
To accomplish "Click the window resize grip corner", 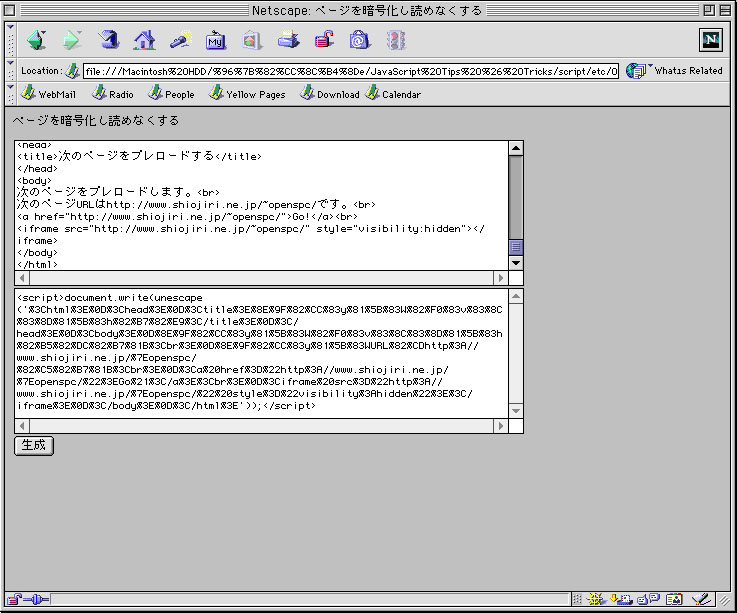I will [x=725, y=600].
